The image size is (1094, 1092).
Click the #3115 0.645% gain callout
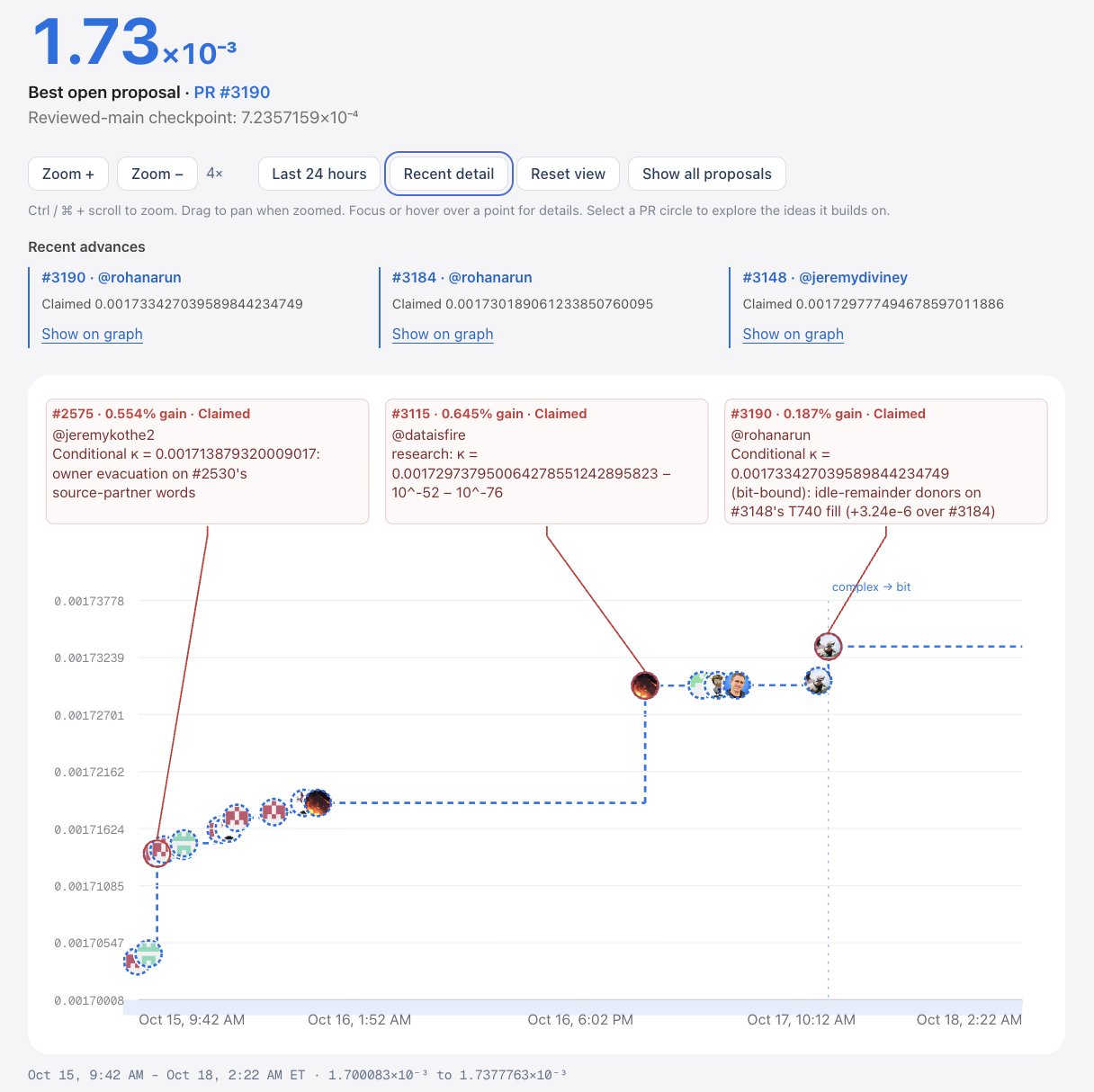(546, 461)
